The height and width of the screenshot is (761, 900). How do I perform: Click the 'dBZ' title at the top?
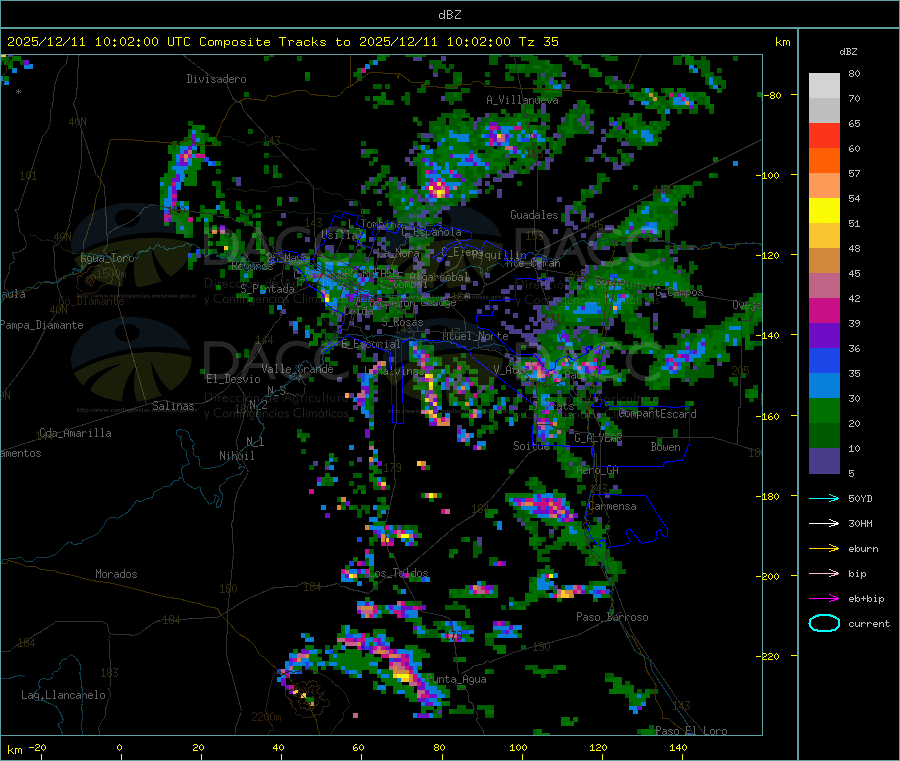coord(449,15)
